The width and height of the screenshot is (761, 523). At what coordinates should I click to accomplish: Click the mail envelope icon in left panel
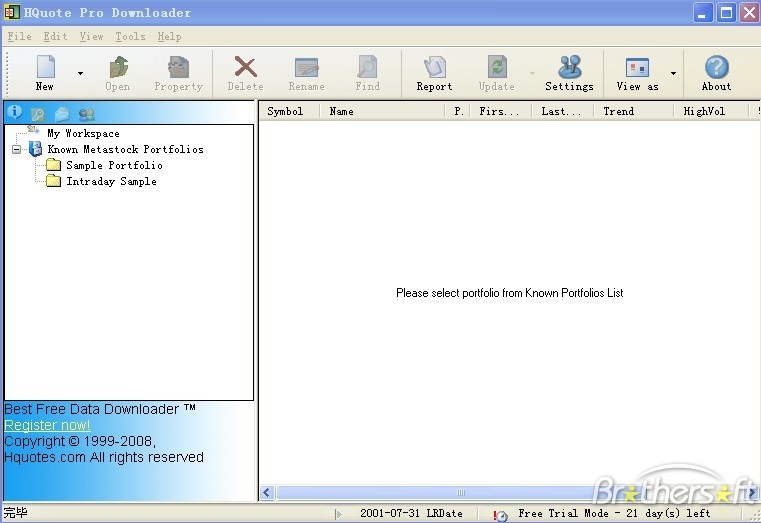click(x=62, y=114)
